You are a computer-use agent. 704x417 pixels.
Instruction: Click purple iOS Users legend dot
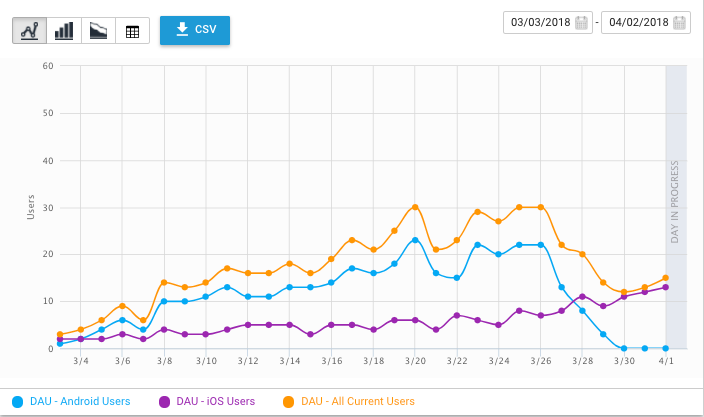(x=163, y=401)
